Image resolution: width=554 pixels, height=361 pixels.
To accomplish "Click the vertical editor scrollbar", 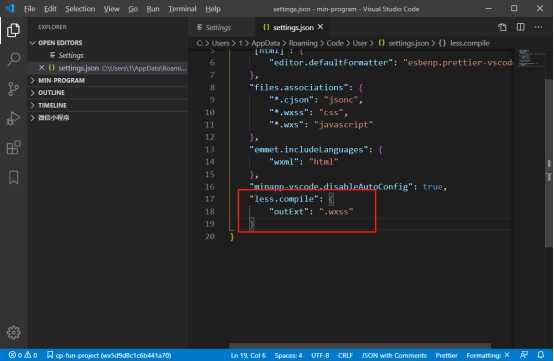I will [549, 162].
